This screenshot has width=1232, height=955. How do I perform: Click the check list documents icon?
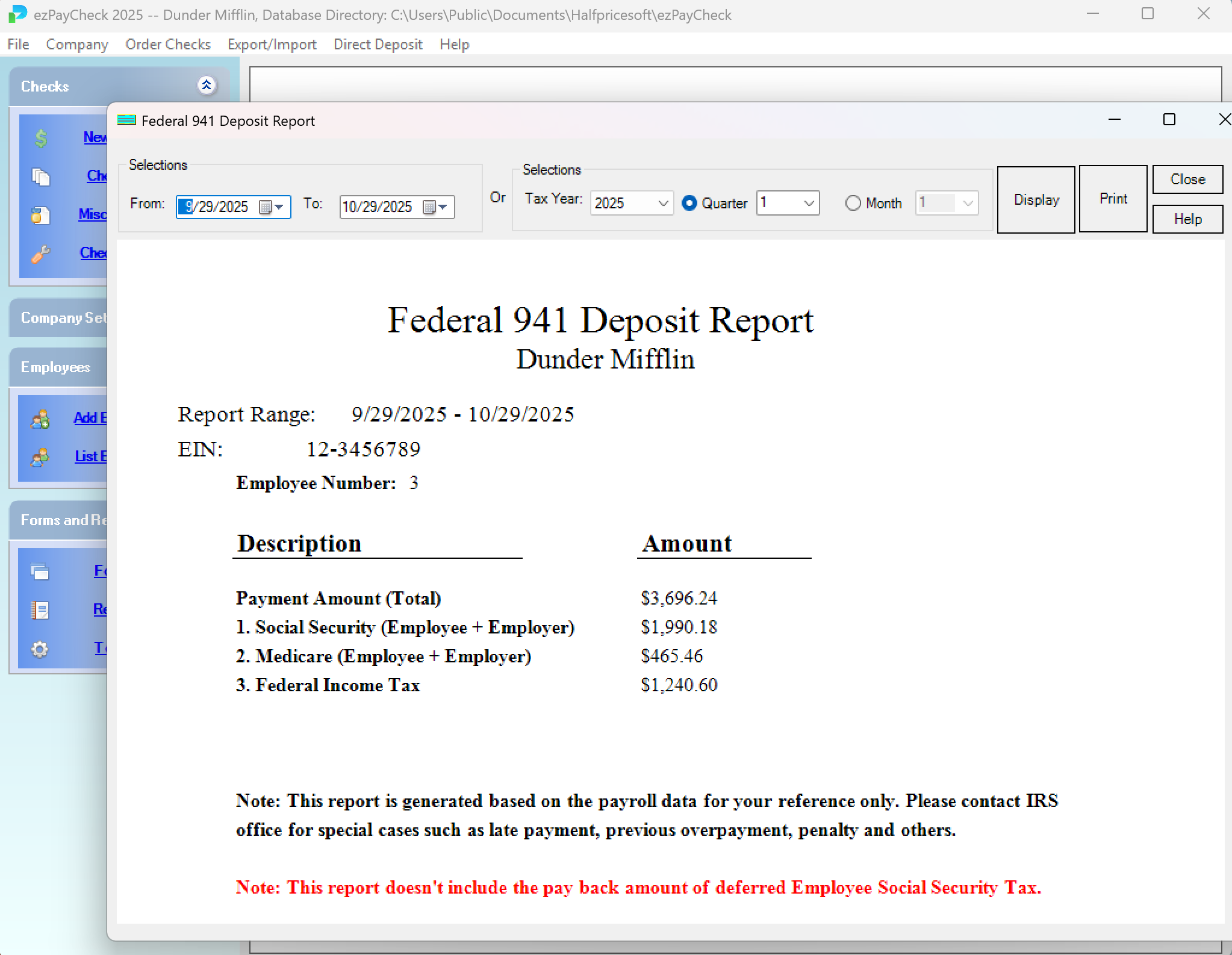41,177
